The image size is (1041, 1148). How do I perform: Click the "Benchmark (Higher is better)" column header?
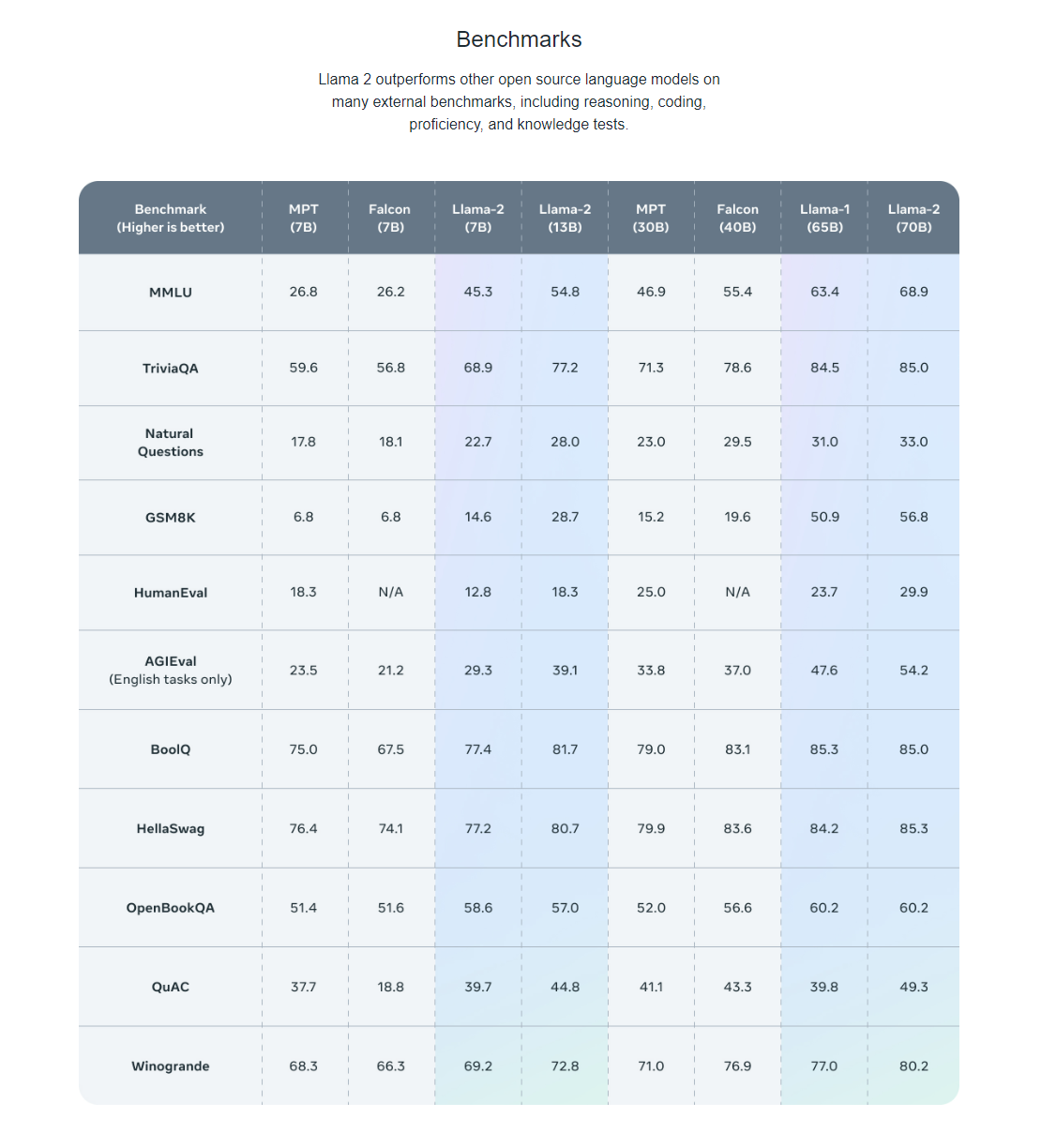click(x=171, y=219)
